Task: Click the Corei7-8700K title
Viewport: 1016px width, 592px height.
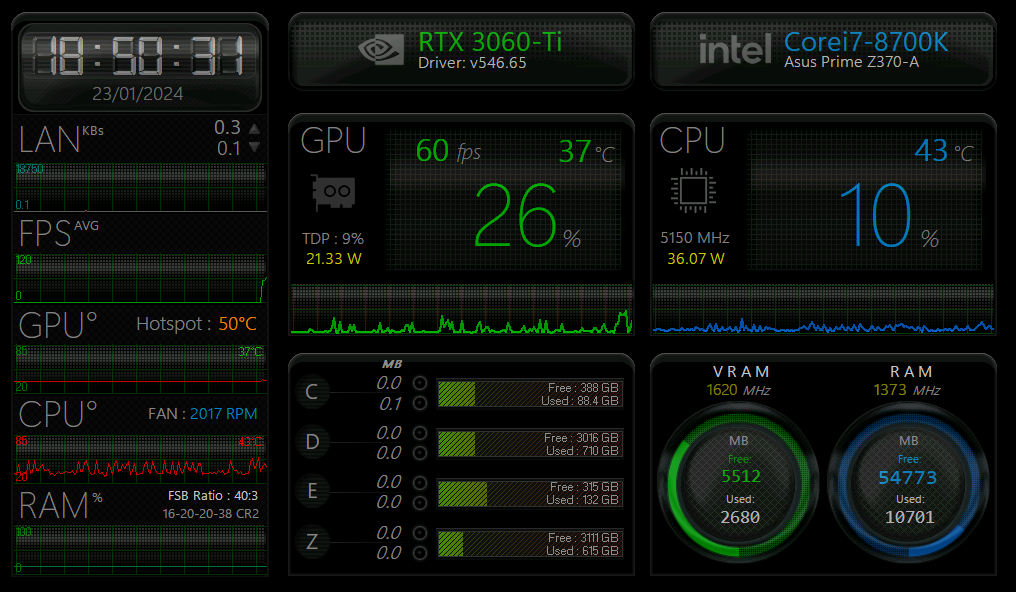Action: tap(866, 42)
